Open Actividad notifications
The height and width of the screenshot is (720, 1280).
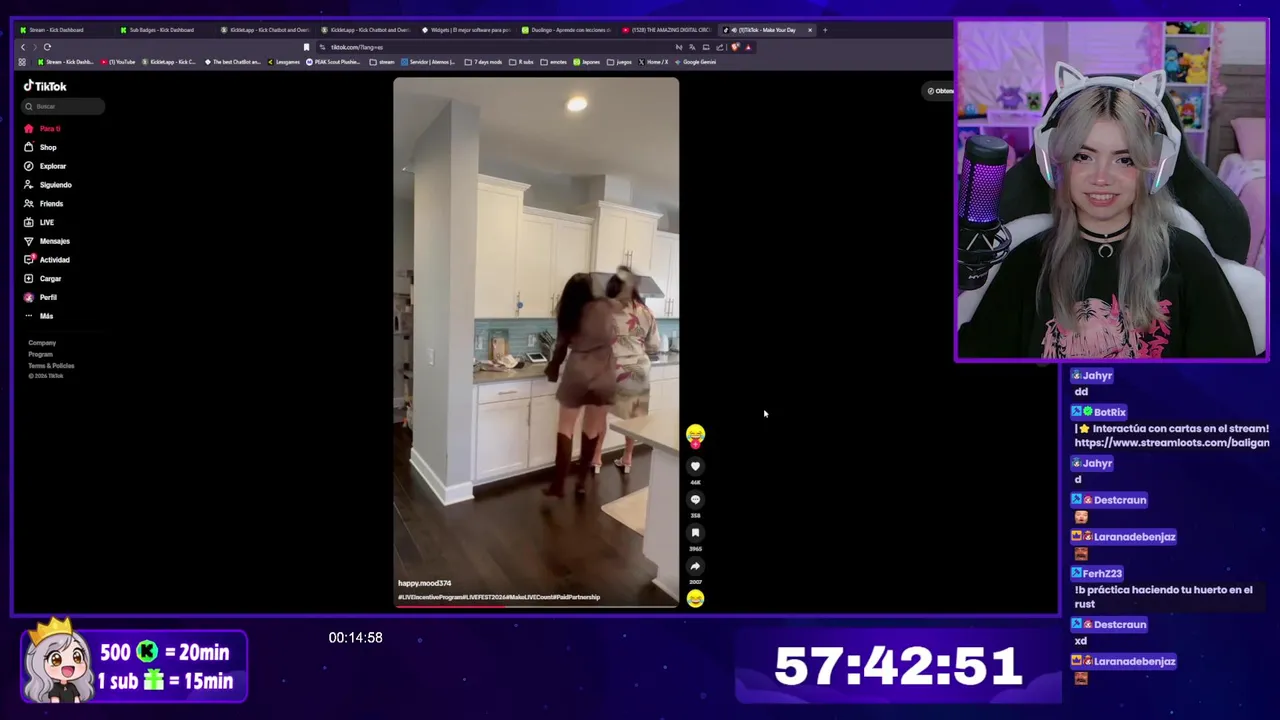(x=47, y=260)
